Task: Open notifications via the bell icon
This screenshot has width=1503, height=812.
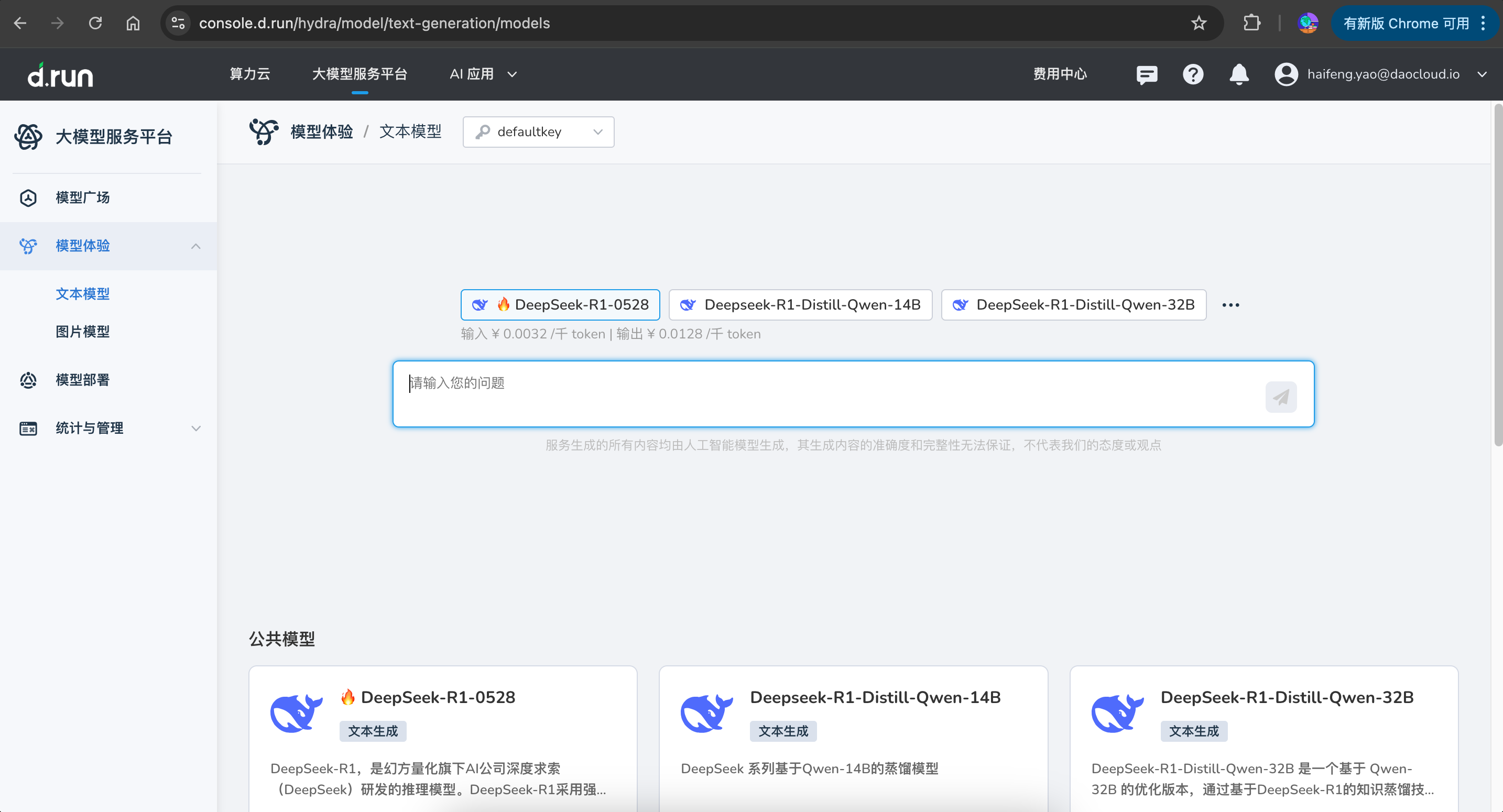Action: (x=1239, y=75)
